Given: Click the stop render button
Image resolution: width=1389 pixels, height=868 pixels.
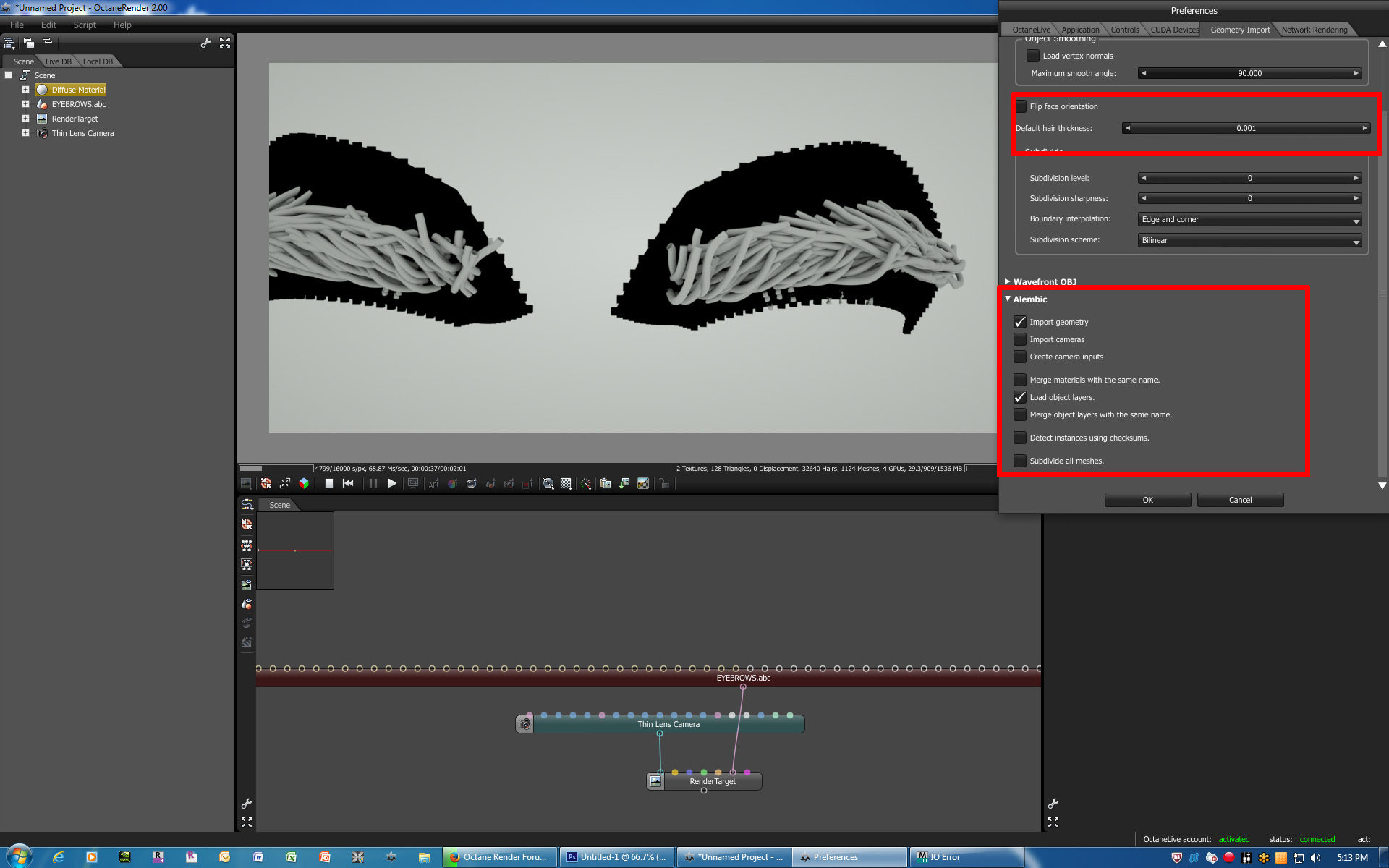Looking at the screenshot, I should pos(329,484).
